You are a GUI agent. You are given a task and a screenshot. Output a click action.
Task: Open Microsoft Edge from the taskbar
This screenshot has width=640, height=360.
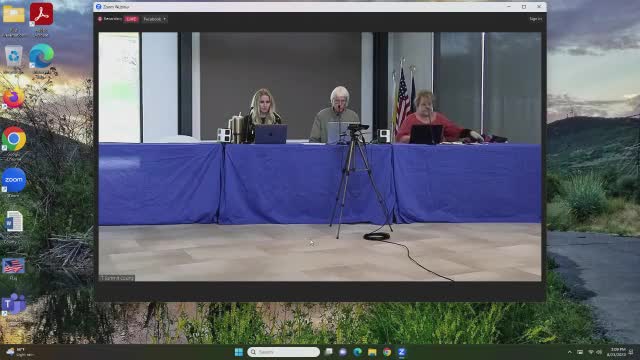(x=358, y=352)
